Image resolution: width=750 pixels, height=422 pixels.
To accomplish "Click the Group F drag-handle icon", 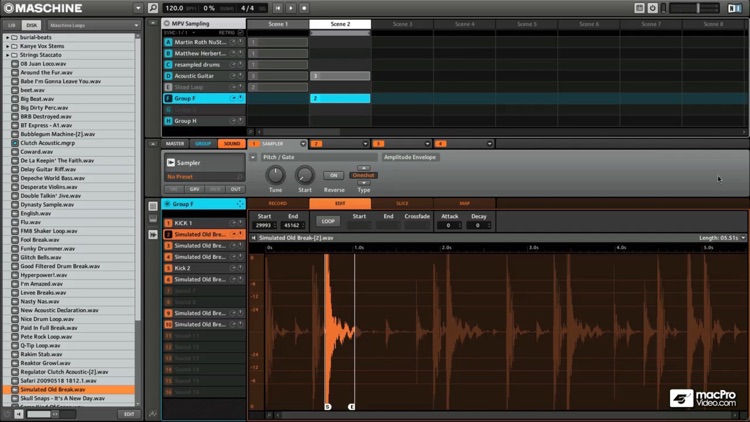I will point(240,204).
